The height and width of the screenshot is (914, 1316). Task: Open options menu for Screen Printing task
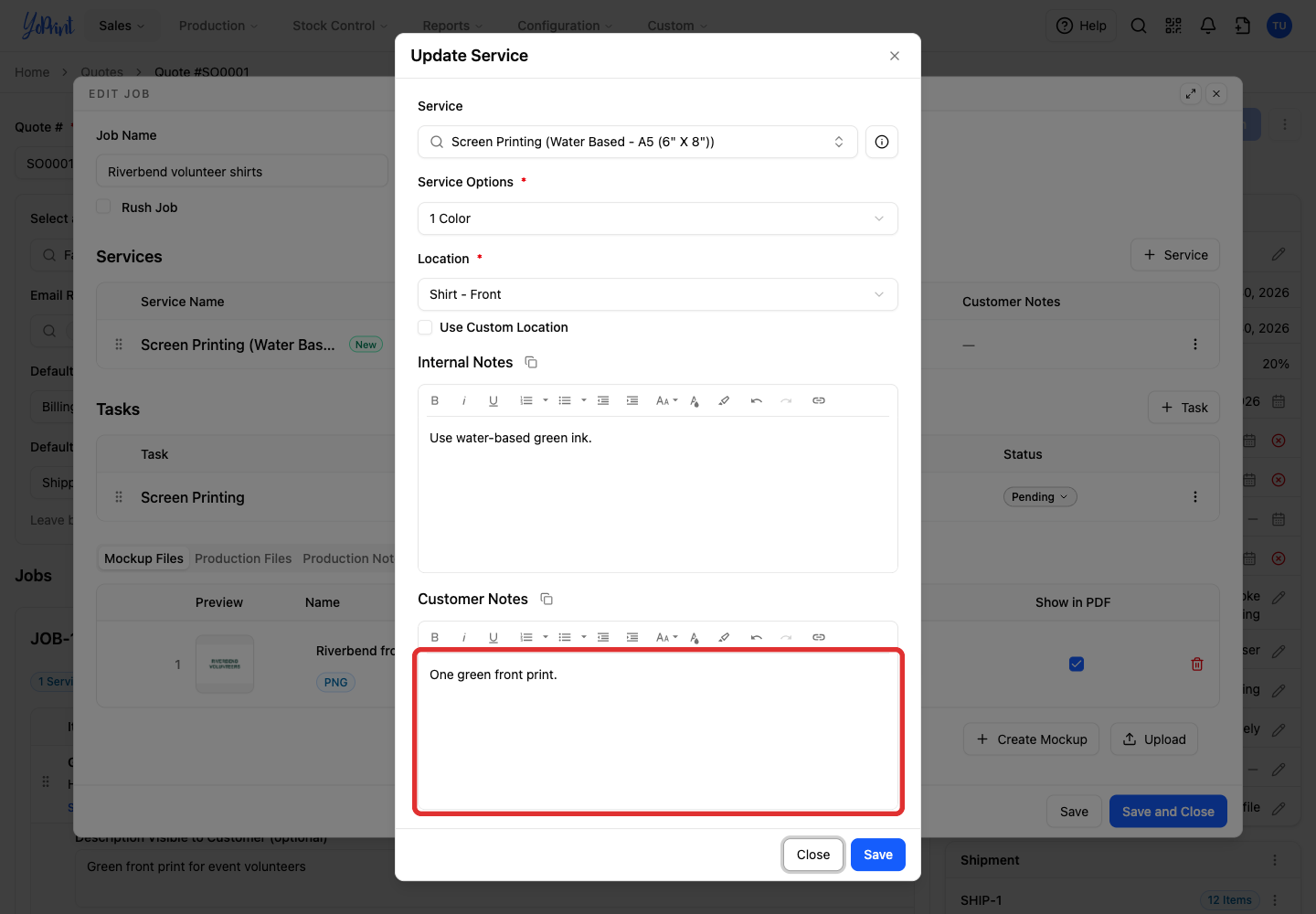(1195, 497)
